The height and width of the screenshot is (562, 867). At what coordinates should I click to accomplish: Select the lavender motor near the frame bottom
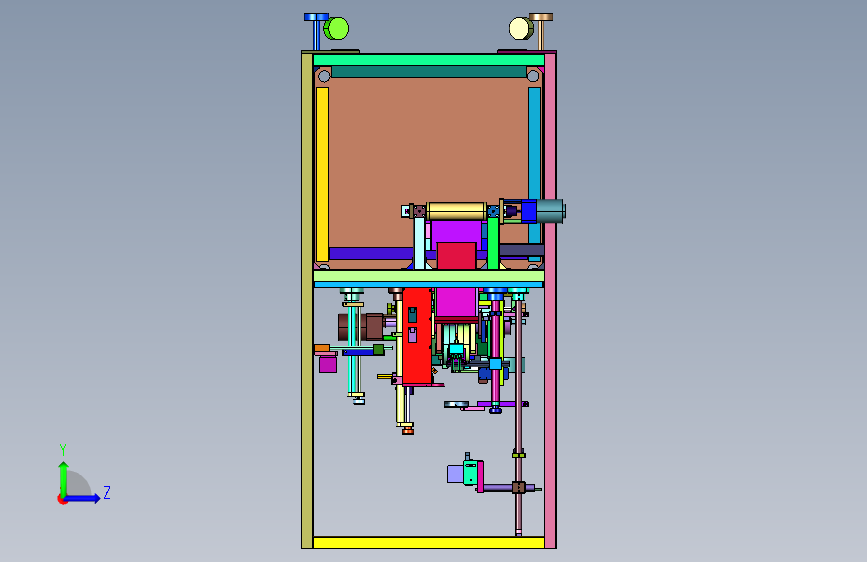455,475
